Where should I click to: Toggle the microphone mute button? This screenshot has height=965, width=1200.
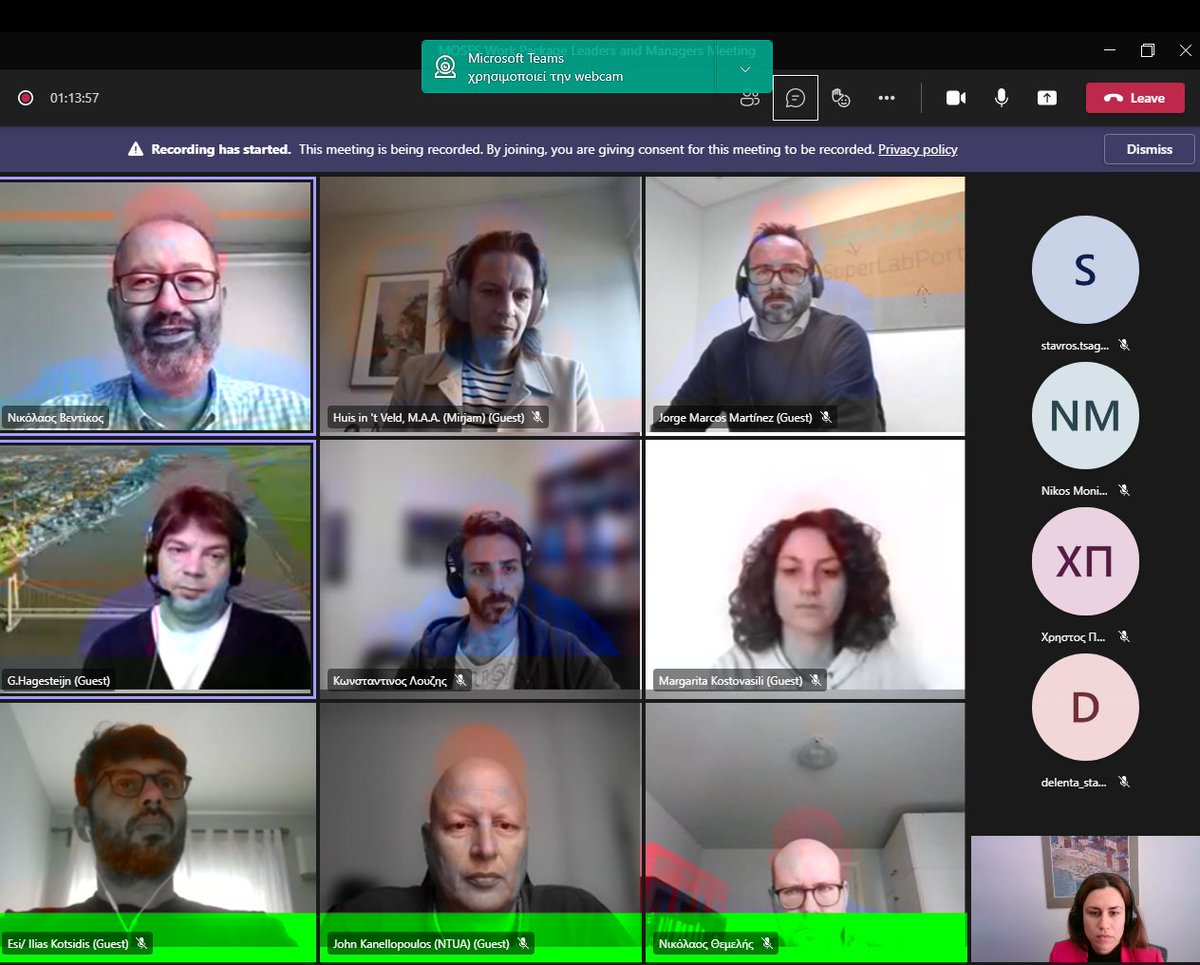1001,98
